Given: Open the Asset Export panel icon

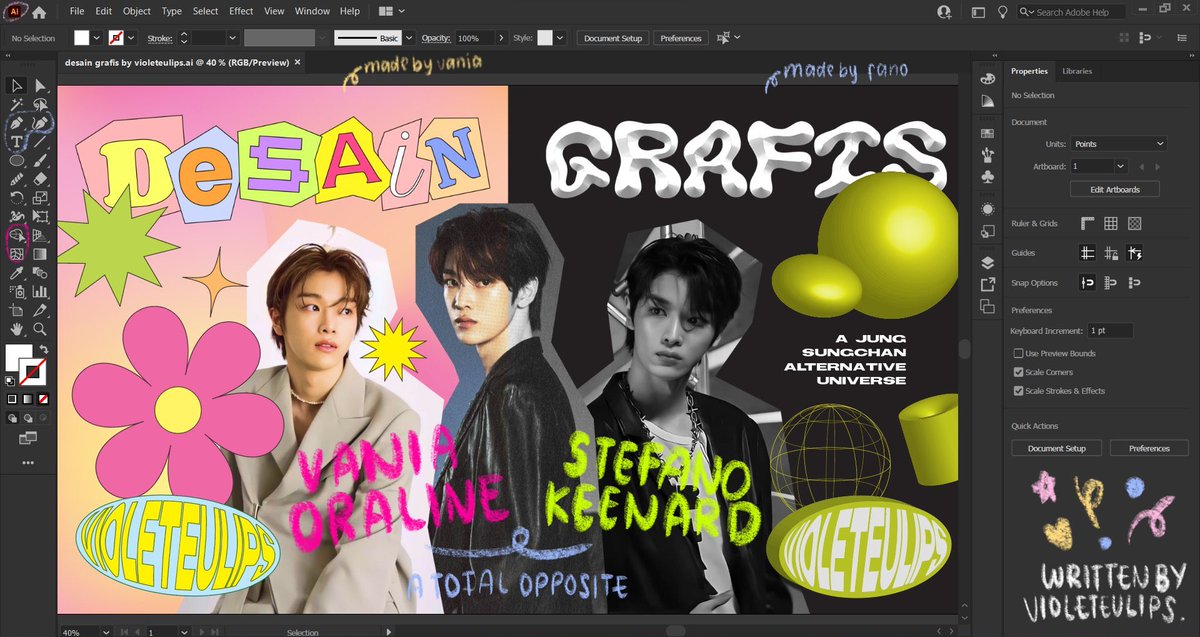Looking at the screenshot, I should point(988,285).
